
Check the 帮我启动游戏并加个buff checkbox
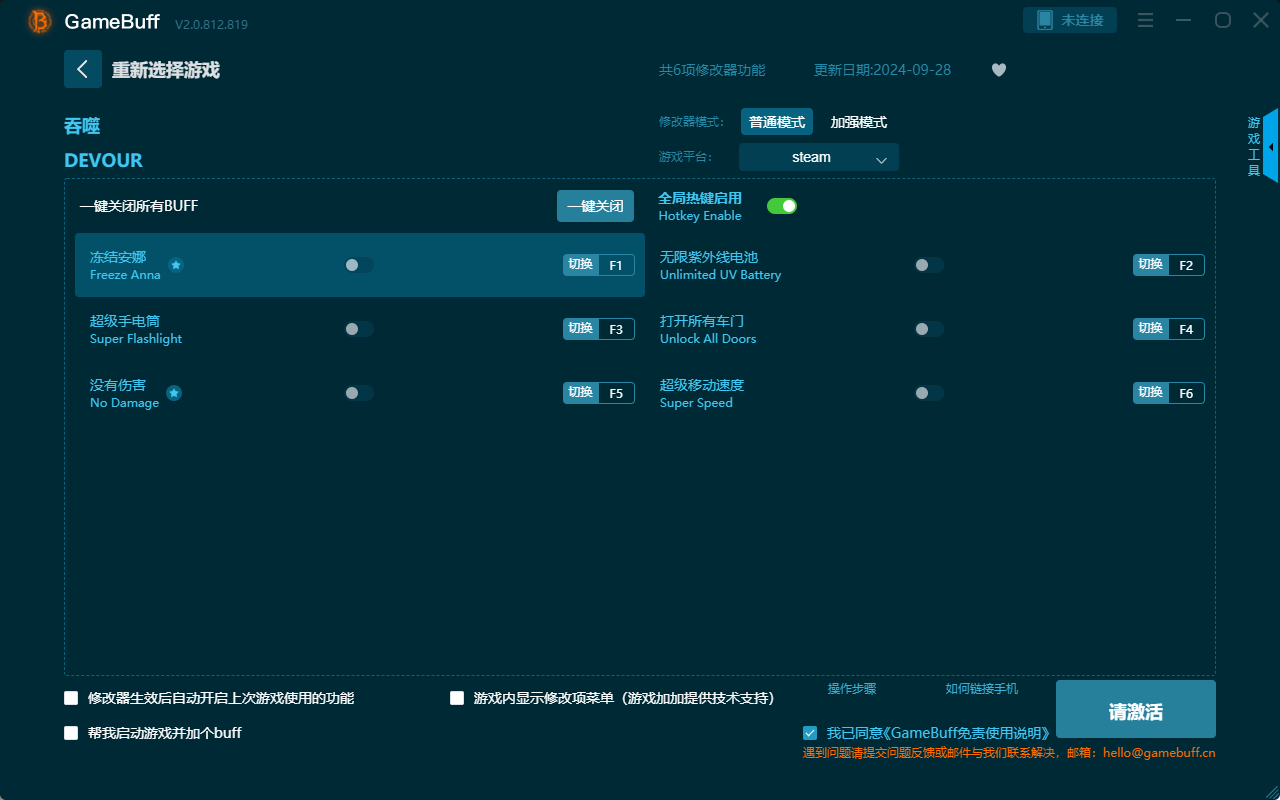coord(71,732)
